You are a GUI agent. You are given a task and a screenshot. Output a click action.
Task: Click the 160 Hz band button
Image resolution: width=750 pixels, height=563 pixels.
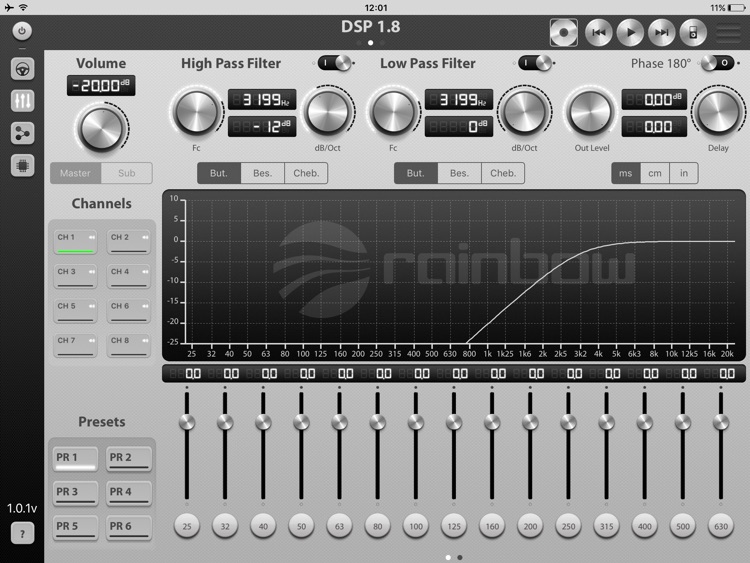pos(492,526)
